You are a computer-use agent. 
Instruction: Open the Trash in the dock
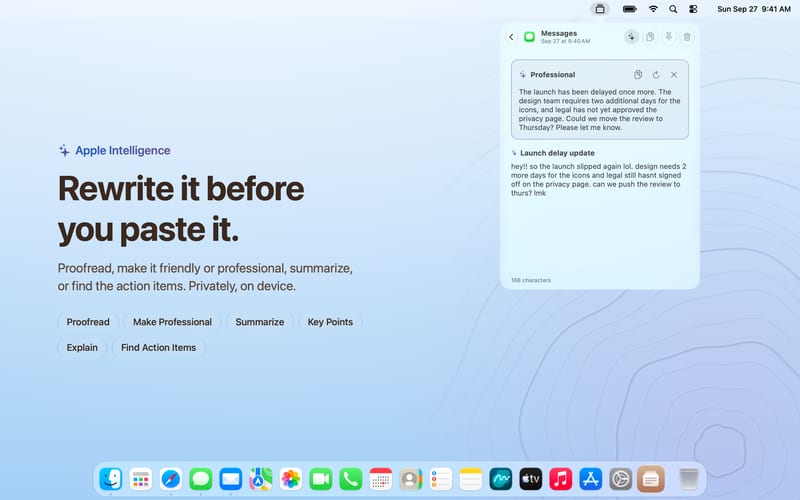pos(689,479)
